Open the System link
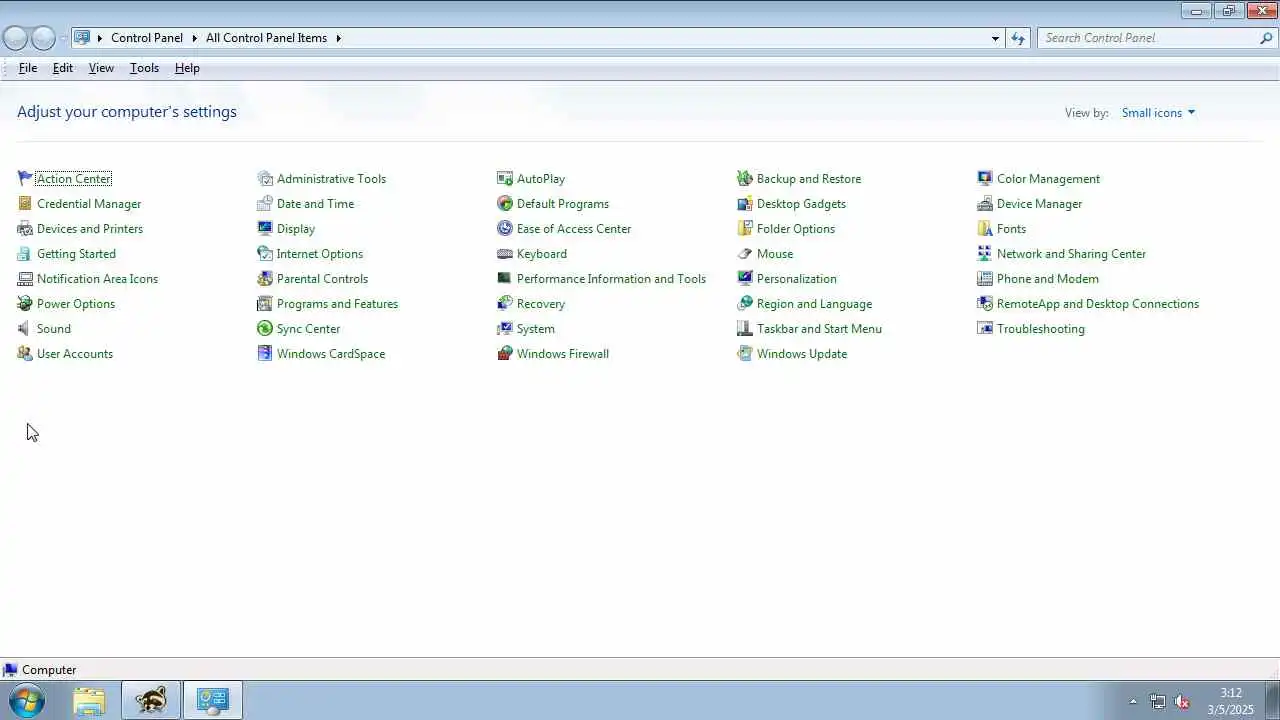 click(x=536, y=329)
